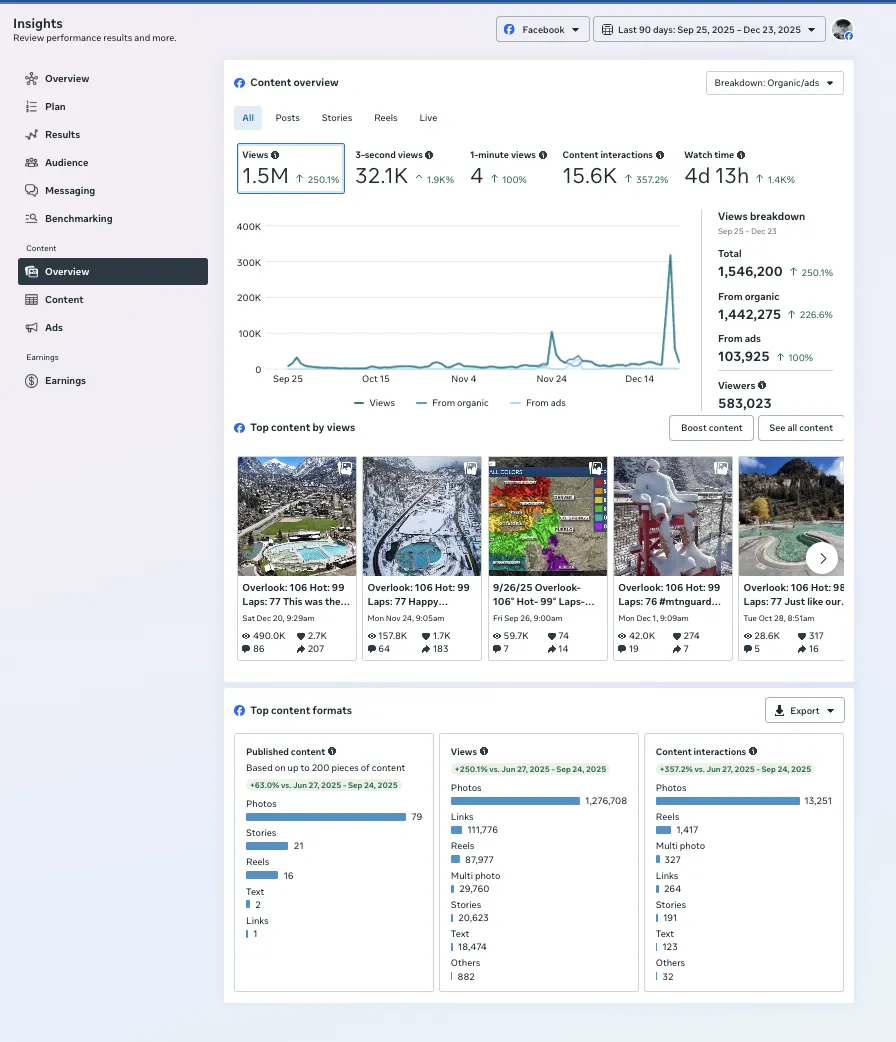Select the Content interactions metric card
Image resolution: width=896 pixels, height=1042 pixels.
[615, 168]
